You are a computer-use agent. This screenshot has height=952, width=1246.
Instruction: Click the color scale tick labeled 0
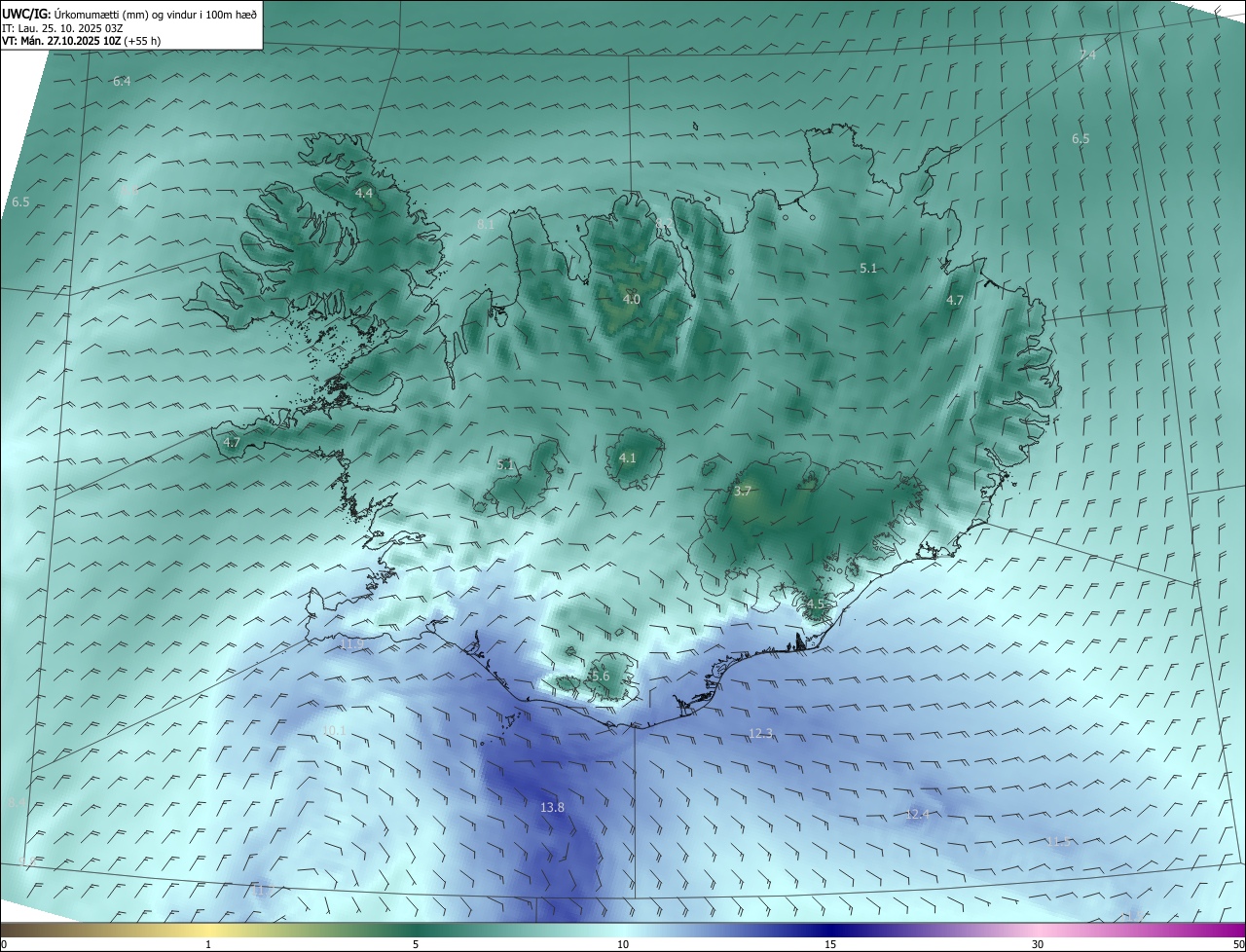4,944
